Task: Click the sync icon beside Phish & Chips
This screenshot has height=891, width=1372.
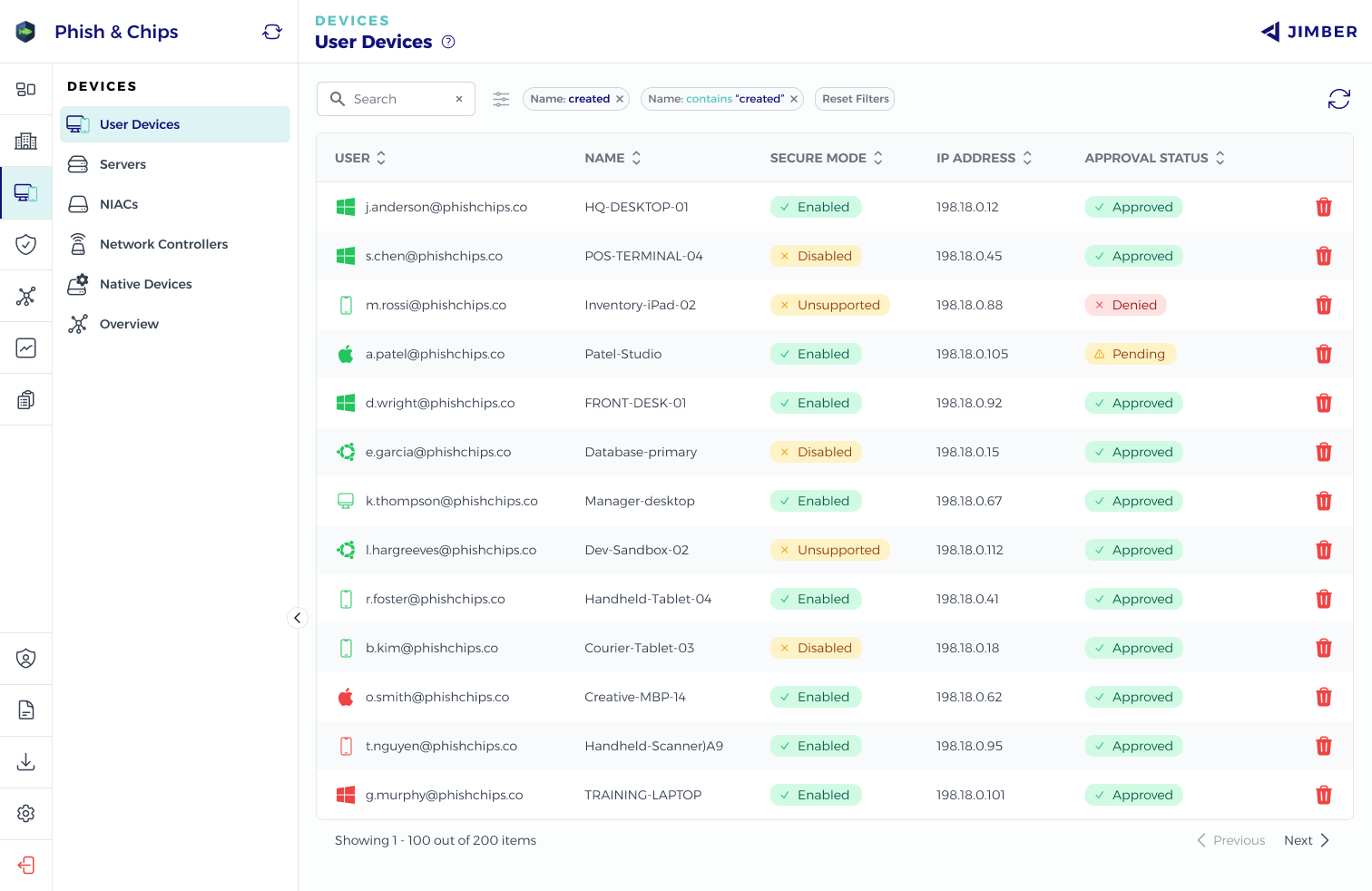Action: tap(272, 32)
